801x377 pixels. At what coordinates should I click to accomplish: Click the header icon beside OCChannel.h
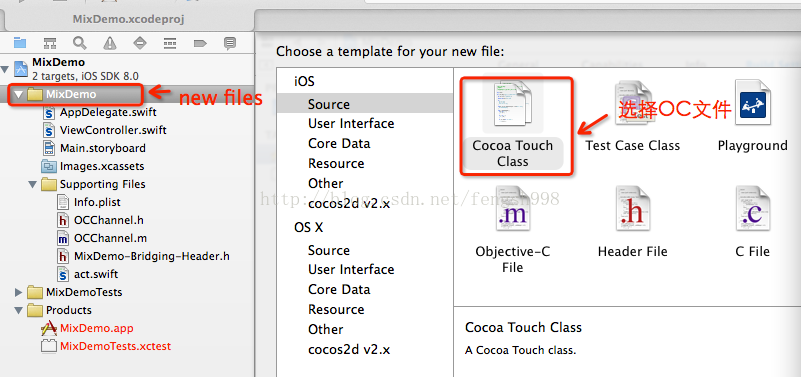click(x=63, y=220)
